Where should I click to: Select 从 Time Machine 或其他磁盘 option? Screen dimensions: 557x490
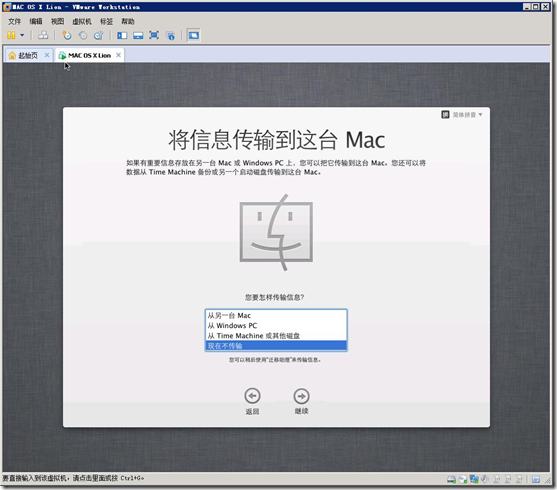[x=276, y=335]
